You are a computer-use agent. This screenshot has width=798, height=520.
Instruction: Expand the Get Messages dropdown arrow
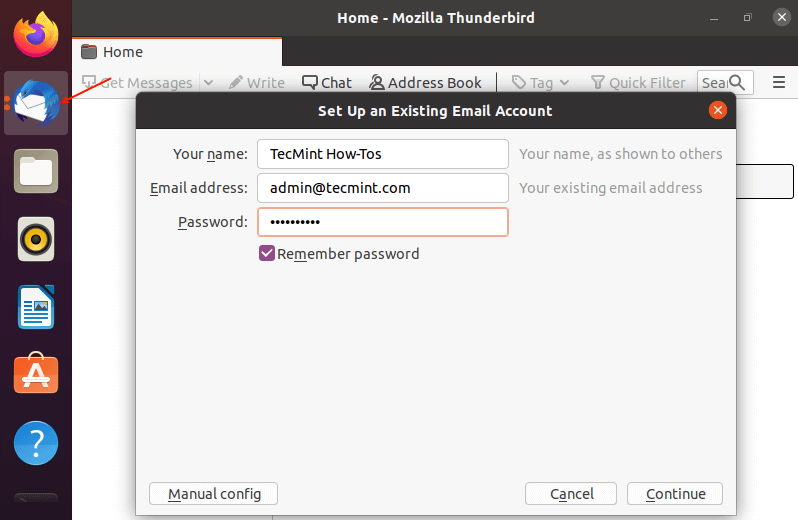pos(208,83)
